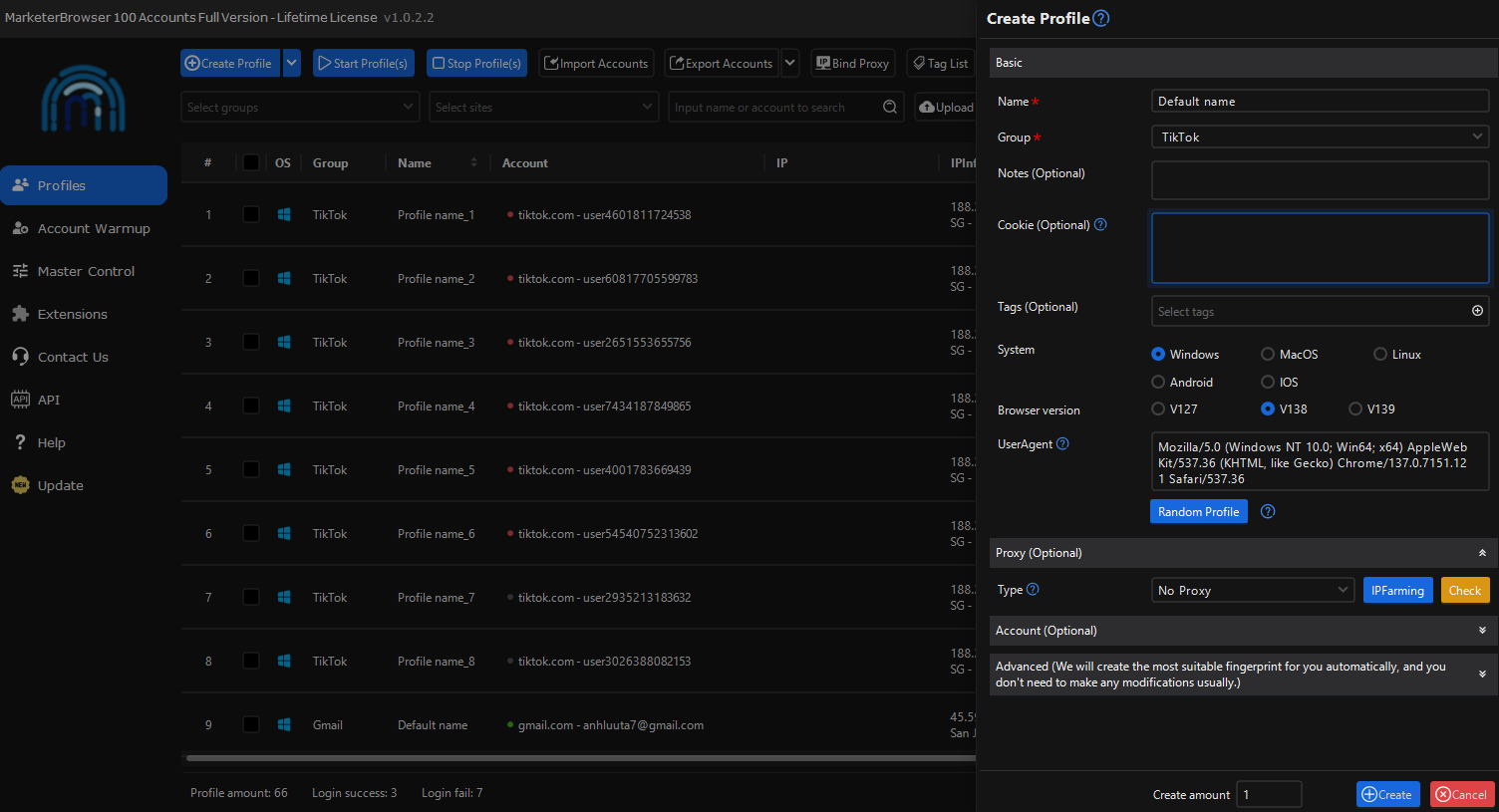This screenshot has width=1499, height=812.
Task: Click the help icon beside Create Profile title
Action: click(1101, 18)
